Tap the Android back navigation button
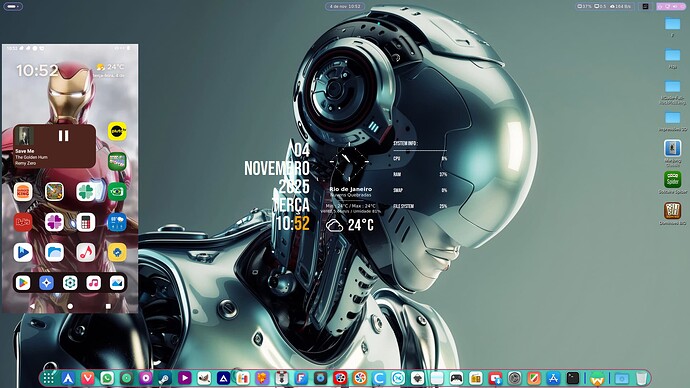Screen dimensions: 690x388 (32, 306)
